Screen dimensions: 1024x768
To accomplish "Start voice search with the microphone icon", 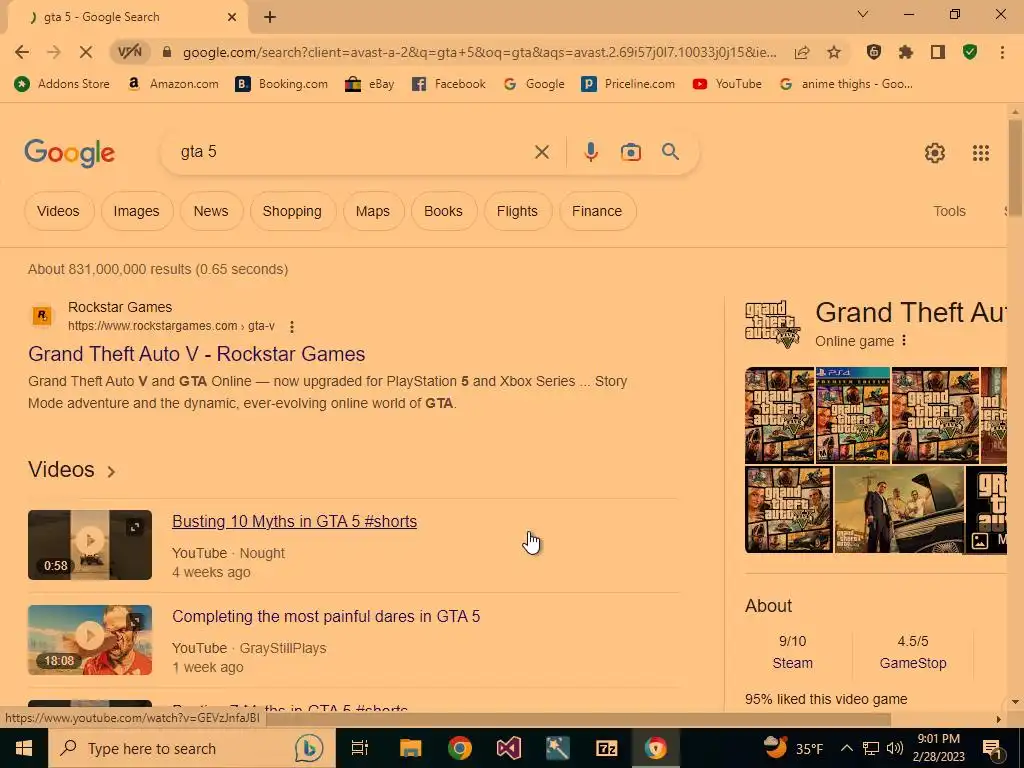I will tap(590, 152).
